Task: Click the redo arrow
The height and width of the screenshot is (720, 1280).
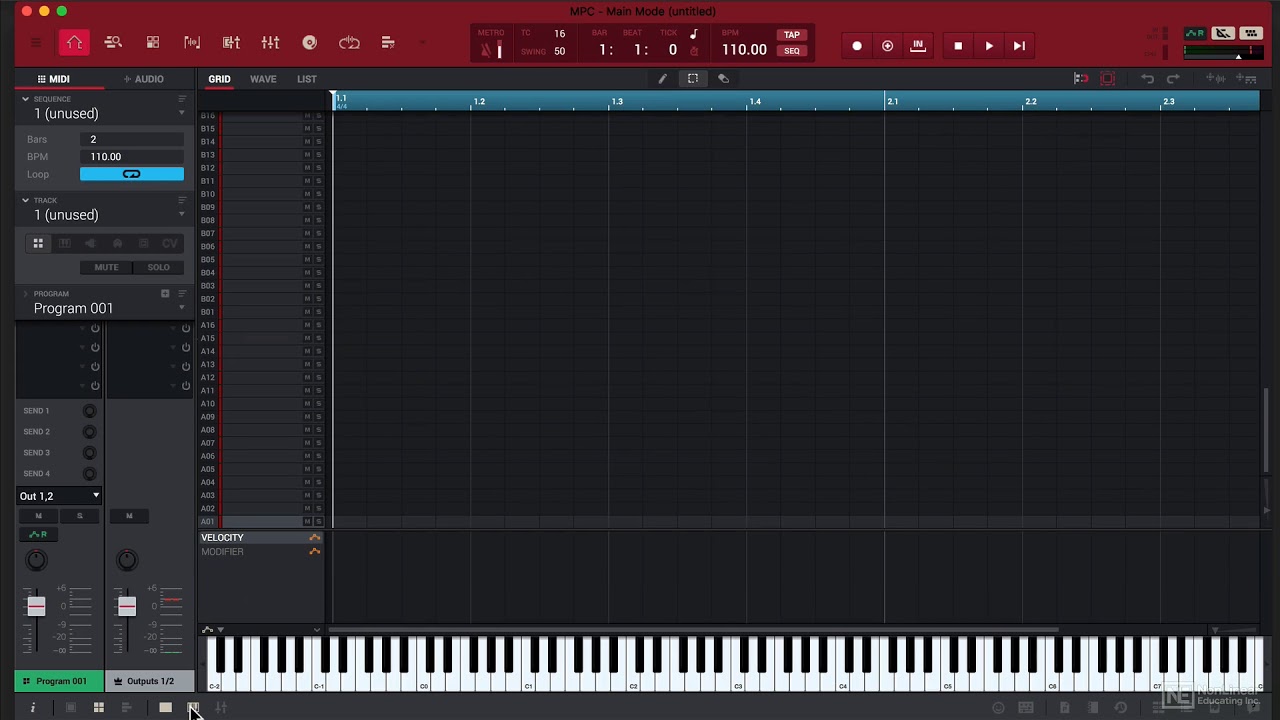Action: [x=1173, y=79]
